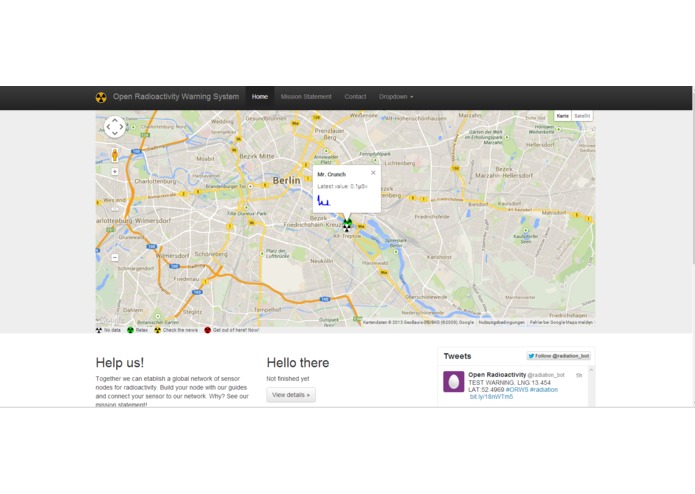Zoom in with the map plus button
Image resolution: width=695 pixels, height=494 pixels.
point(115,171)
